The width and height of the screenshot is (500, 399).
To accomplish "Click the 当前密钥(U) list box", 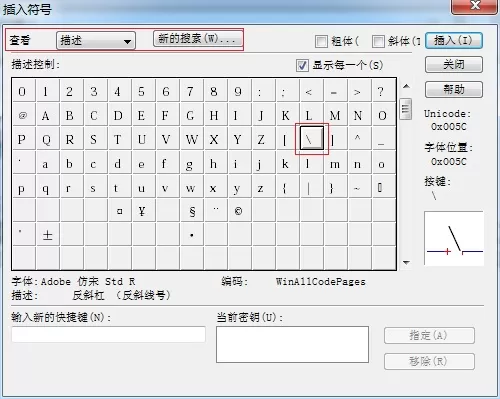I will point(292,344).
